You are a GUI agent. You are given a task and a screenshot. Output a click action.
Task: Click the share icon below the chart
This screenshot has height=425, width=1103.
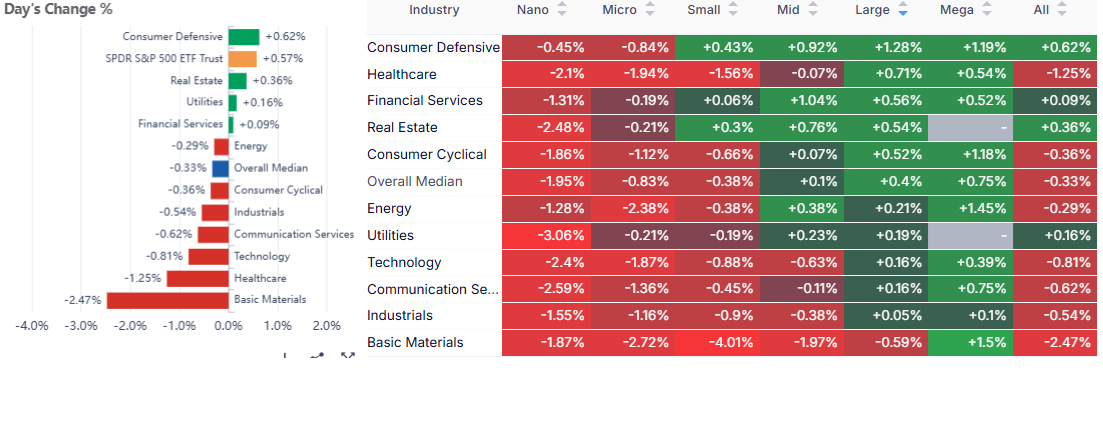[317, 357]
